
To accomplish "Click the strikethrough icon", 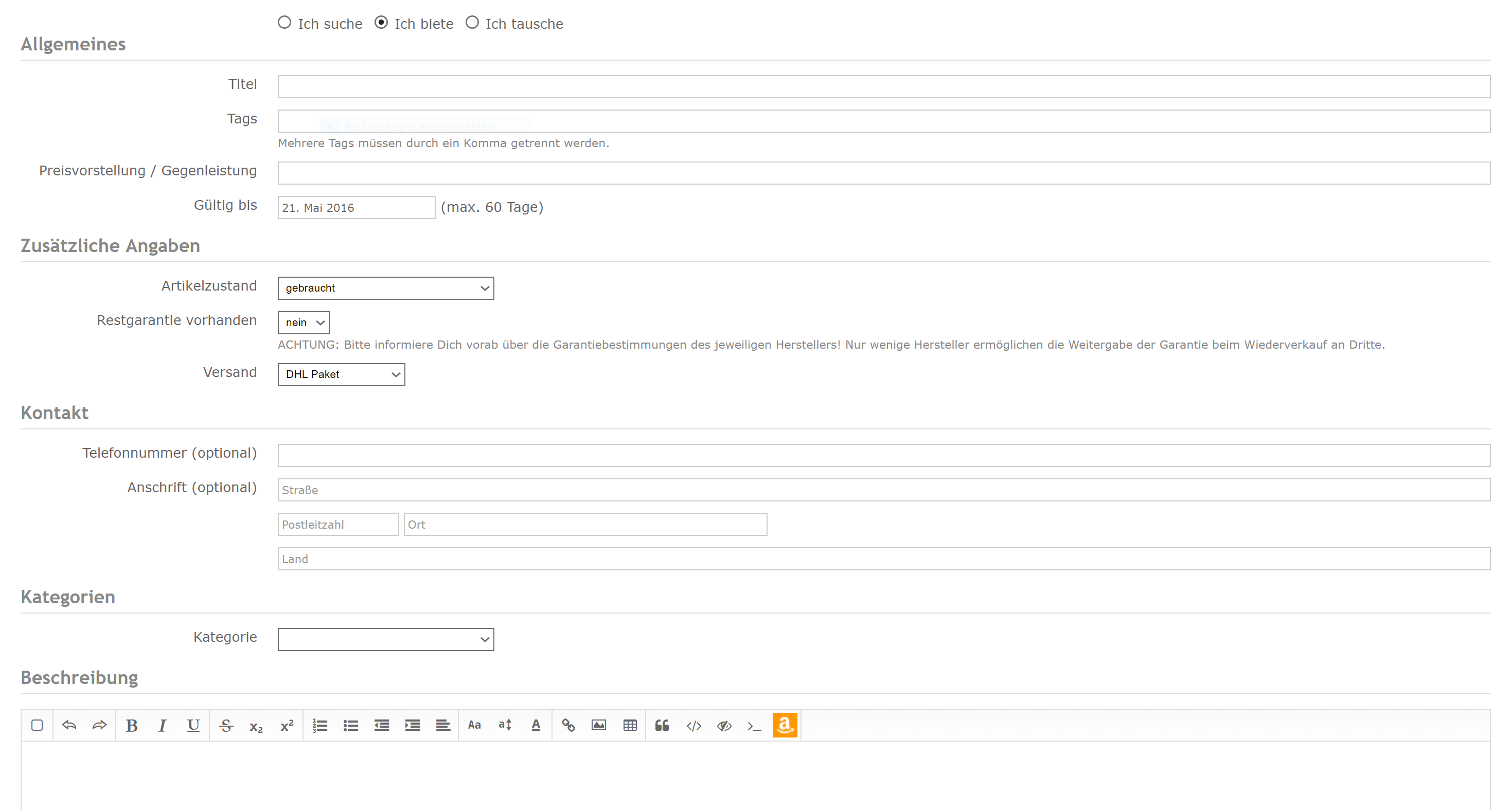I will pyautogui.click(x=226, y=726).
